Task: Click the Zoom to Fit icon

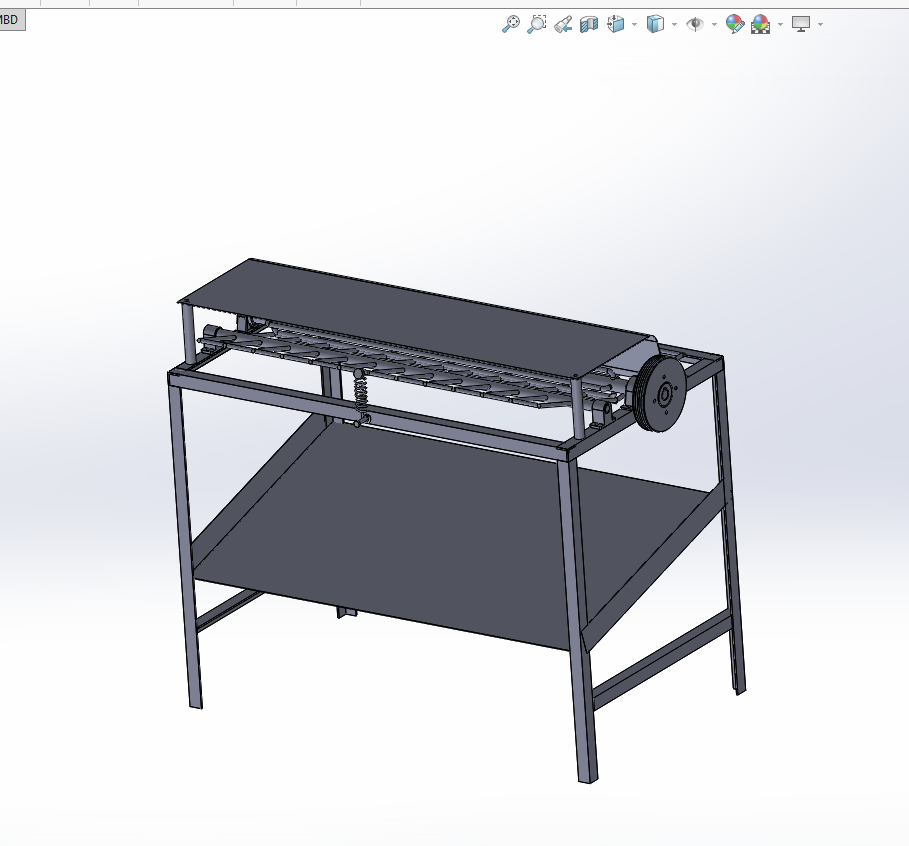Action: pos(510,24)
